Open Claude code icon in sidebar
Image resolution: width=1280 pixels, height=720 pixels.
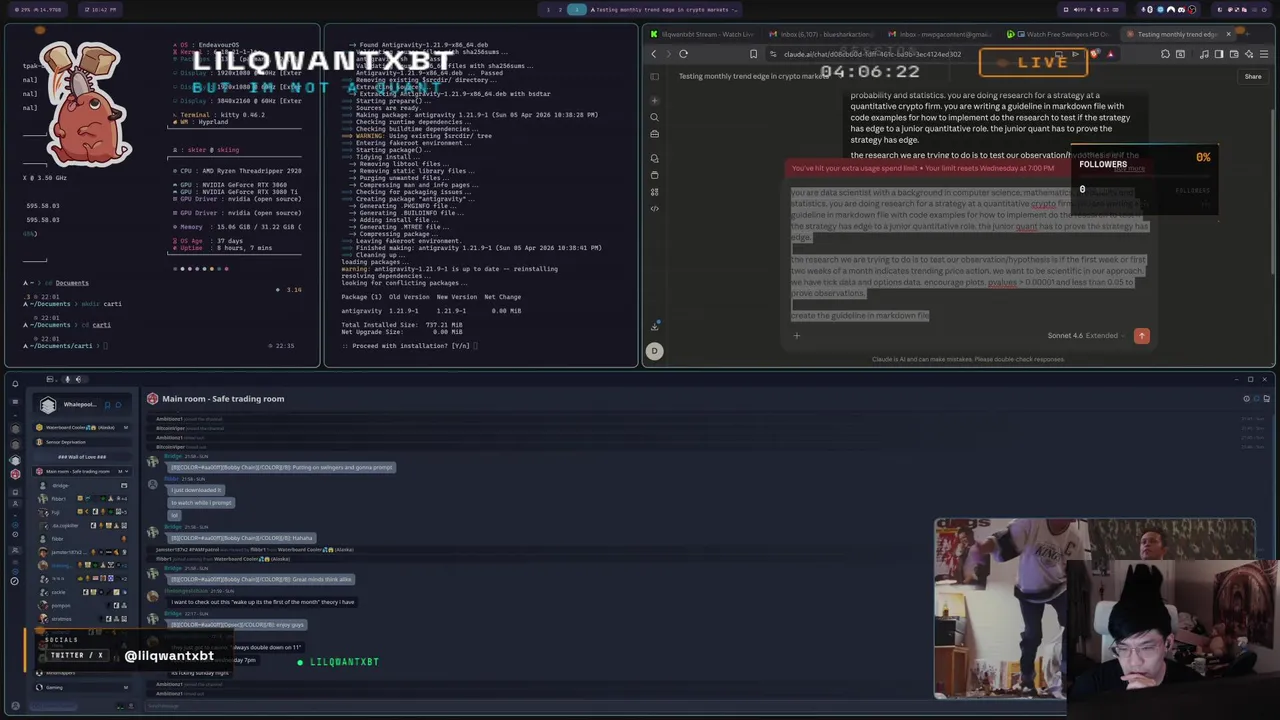[655, 208]
